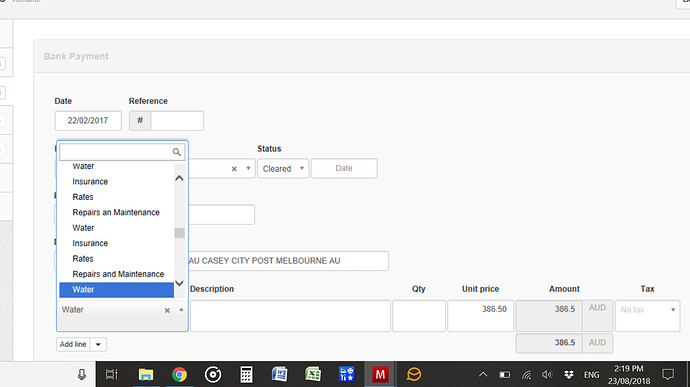
Task: Click the search magnifier in dropdown
Action: pyautogui.click(x=176, y=152)
